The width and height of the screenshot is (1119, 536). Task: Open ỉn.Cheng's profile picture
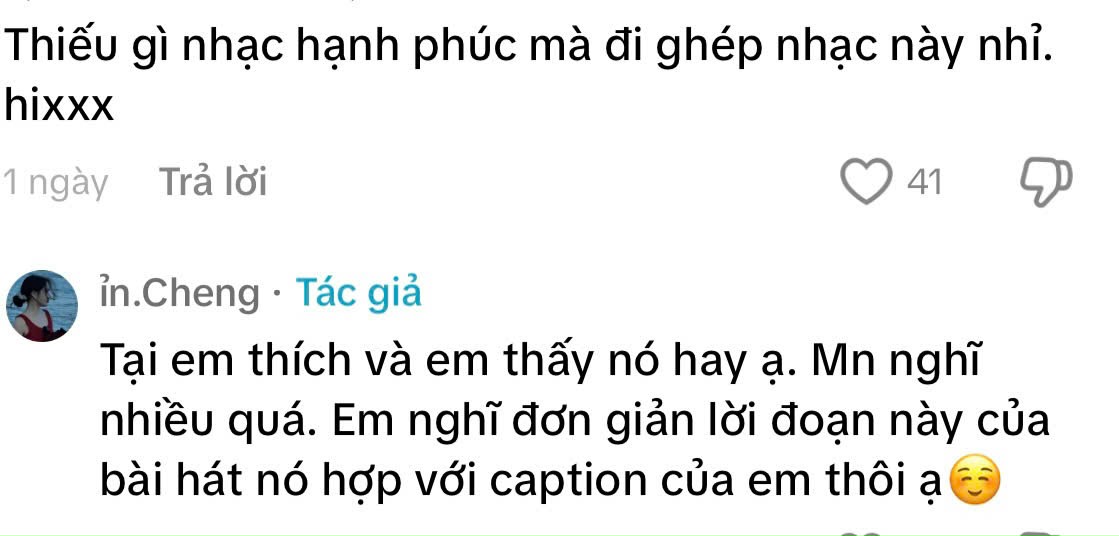click(x=41, y=305)
